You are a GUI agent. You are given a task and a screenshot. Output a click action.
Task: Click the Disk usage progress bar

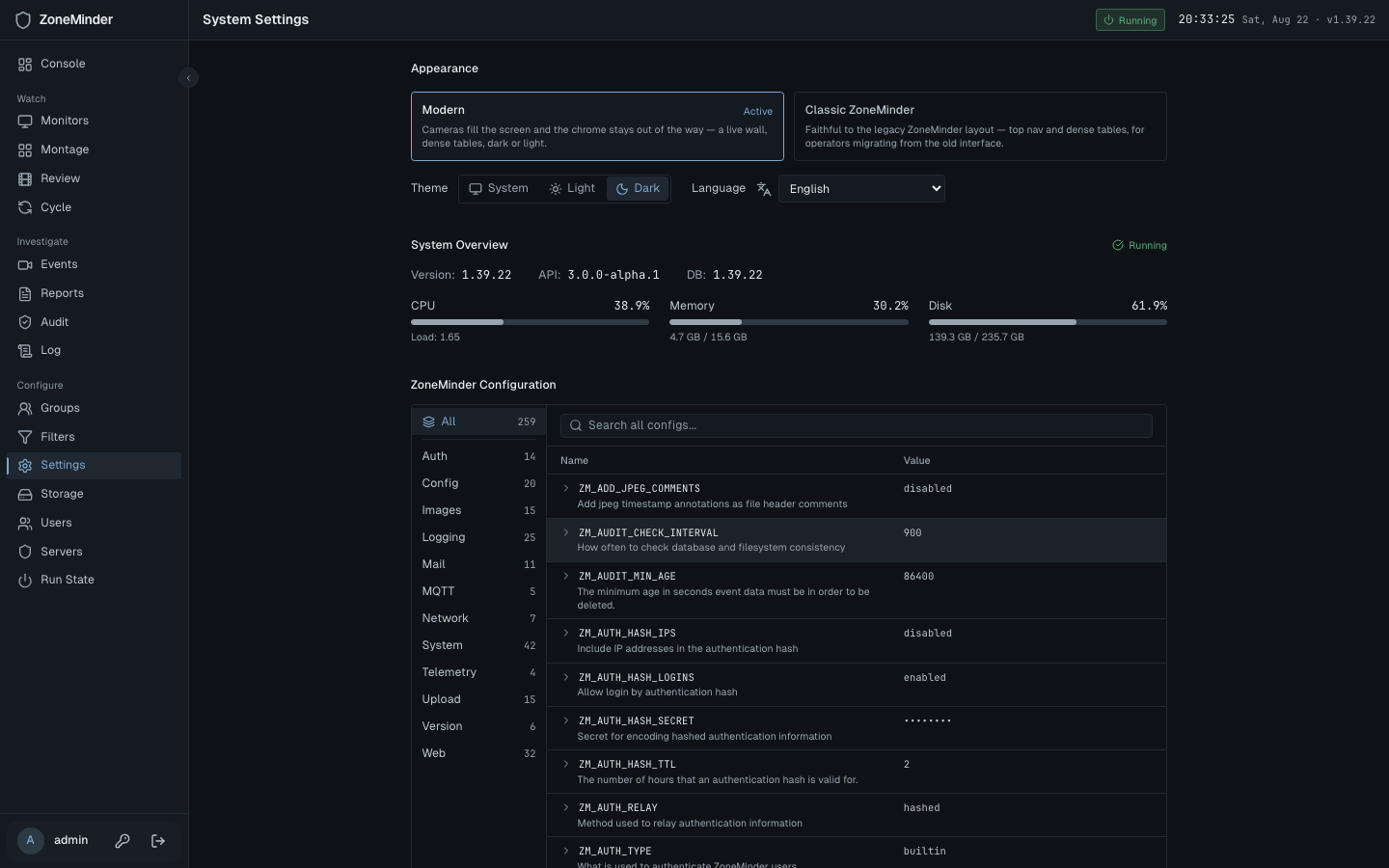point(1048,322)
